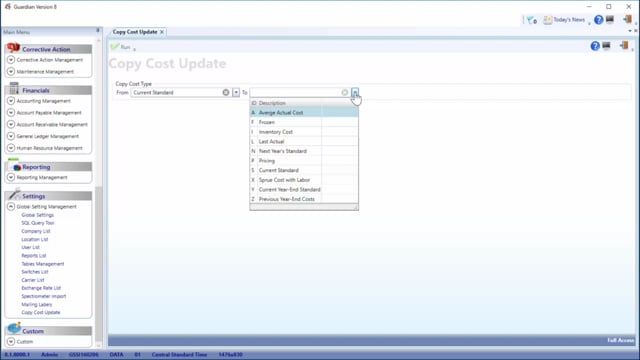Click the Custom section header
This screenshot has height=360, width=640.
pos(49,331)
